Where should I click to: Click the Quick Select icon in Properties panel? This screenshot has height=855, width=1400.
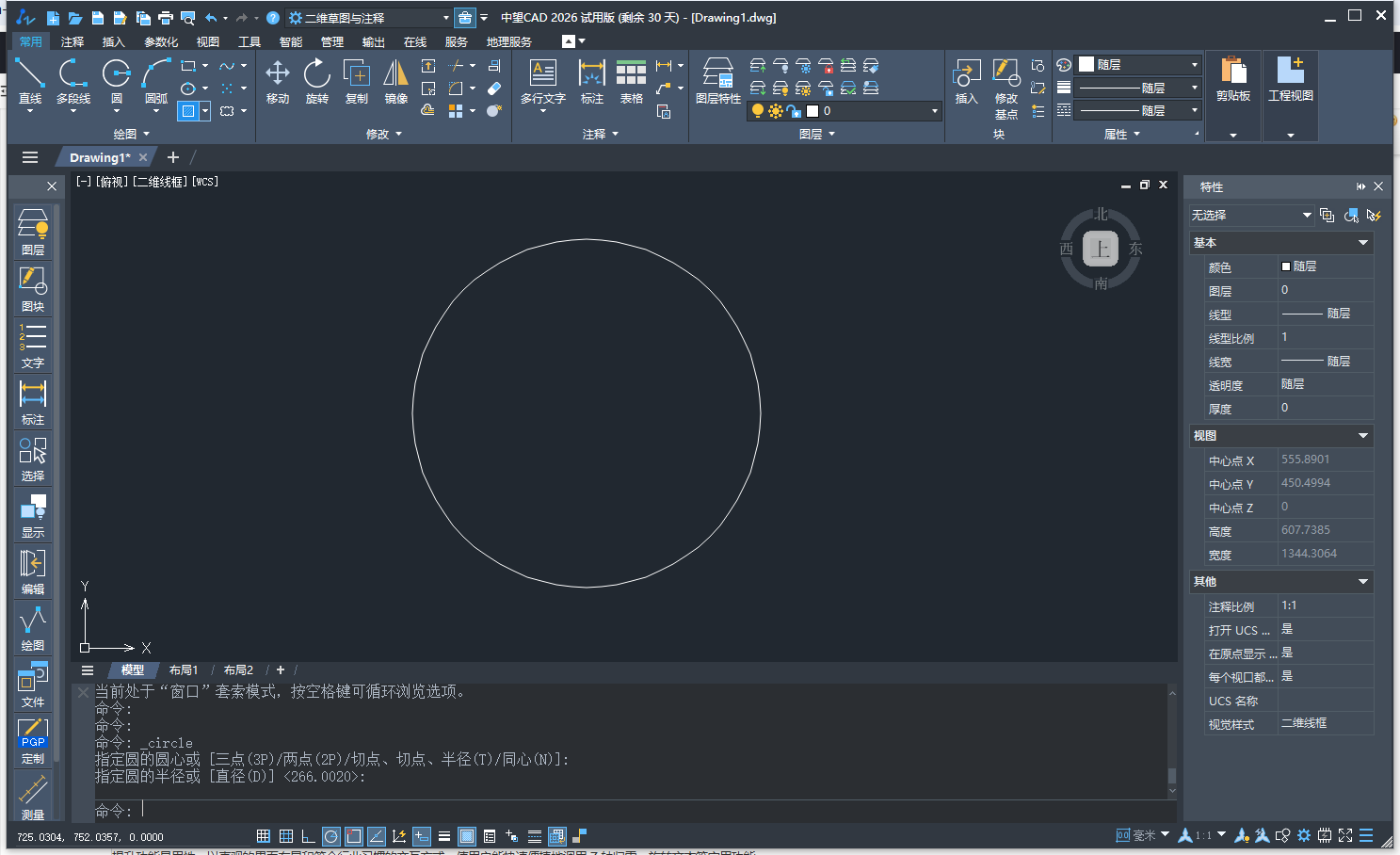coord(1374,216)
